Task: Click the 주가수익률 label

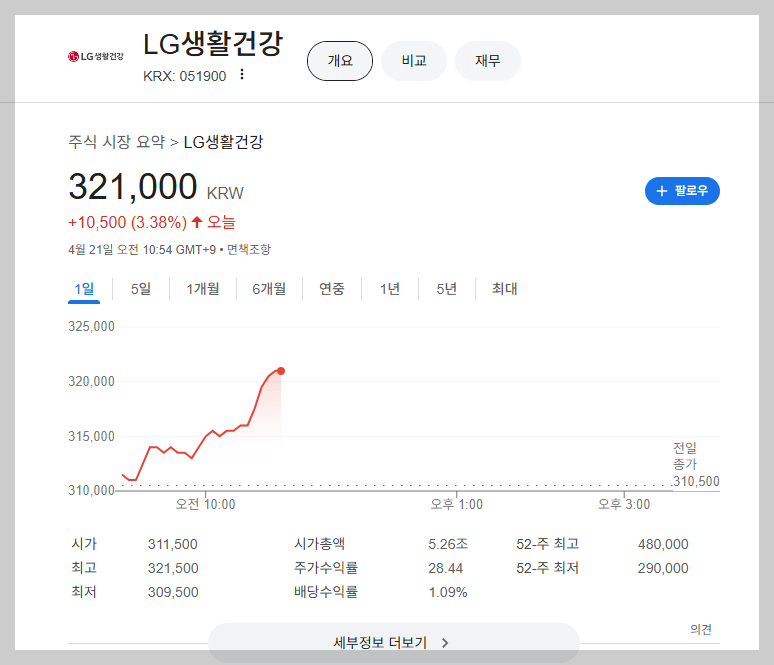Action: [x=326, y=568]
